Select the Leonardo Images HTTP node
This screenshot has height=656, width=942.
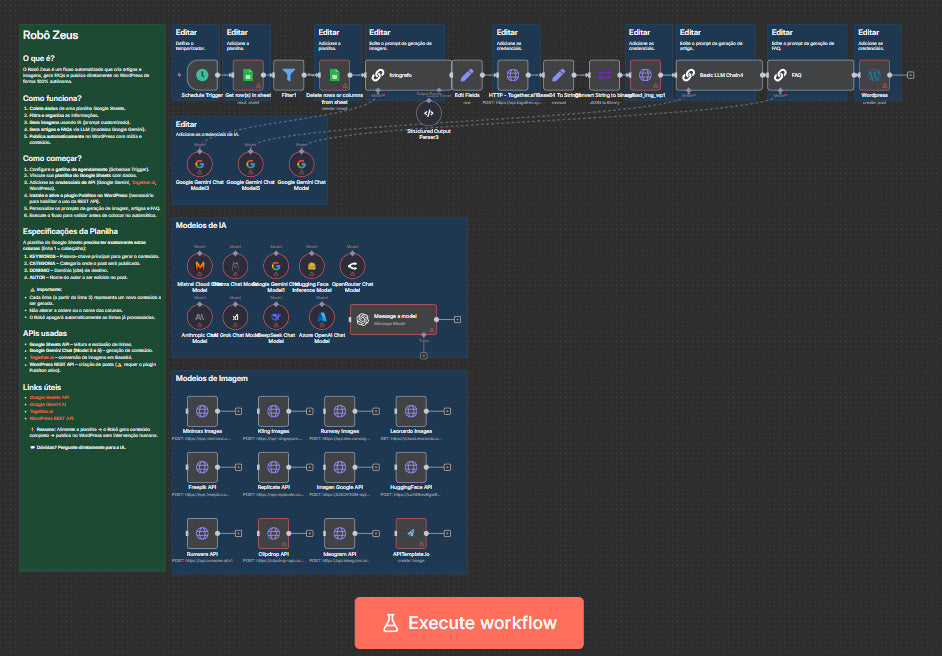pos(410,411)
